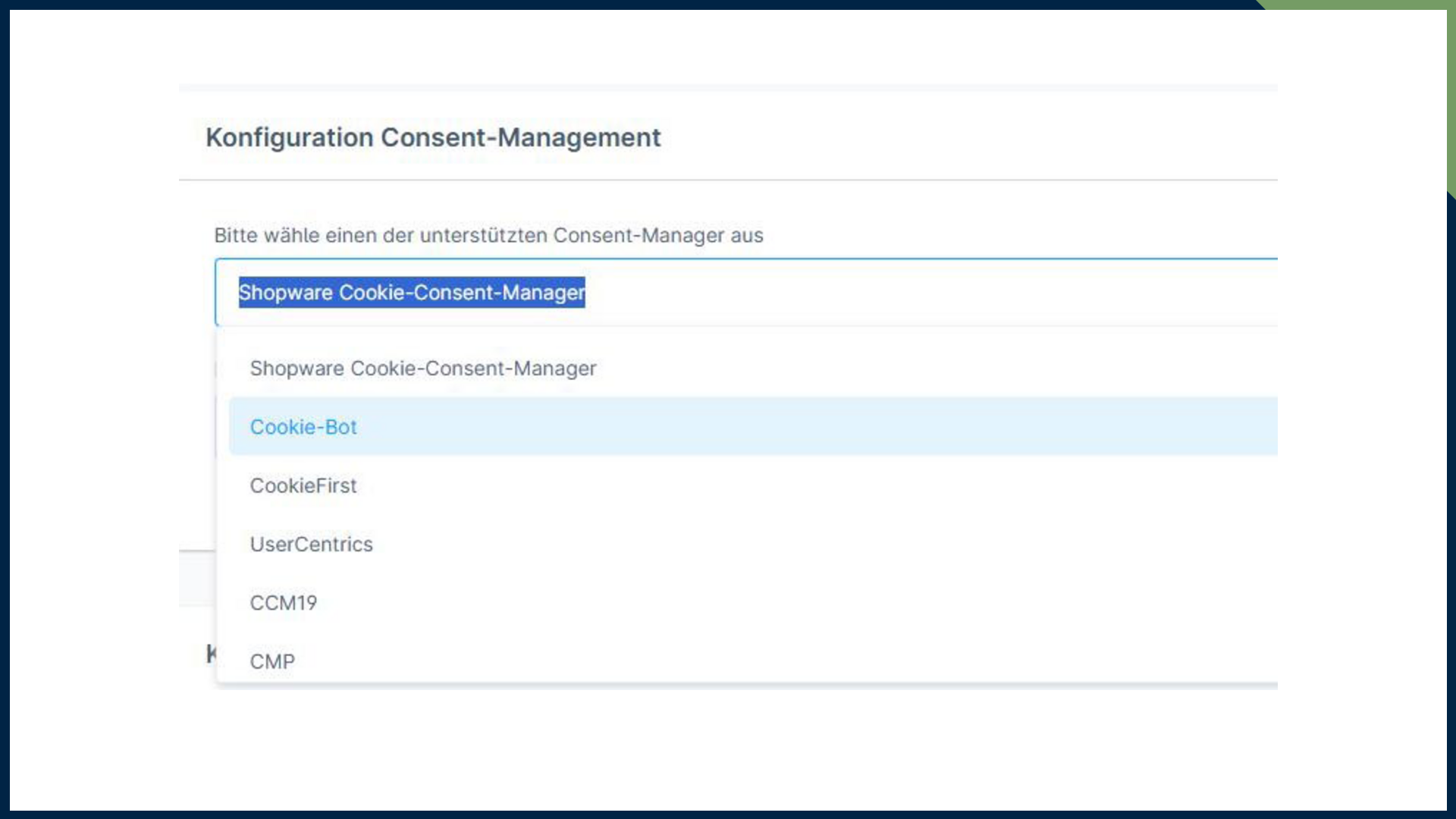Select the CCM19 list entry

[x=284, y=603]
